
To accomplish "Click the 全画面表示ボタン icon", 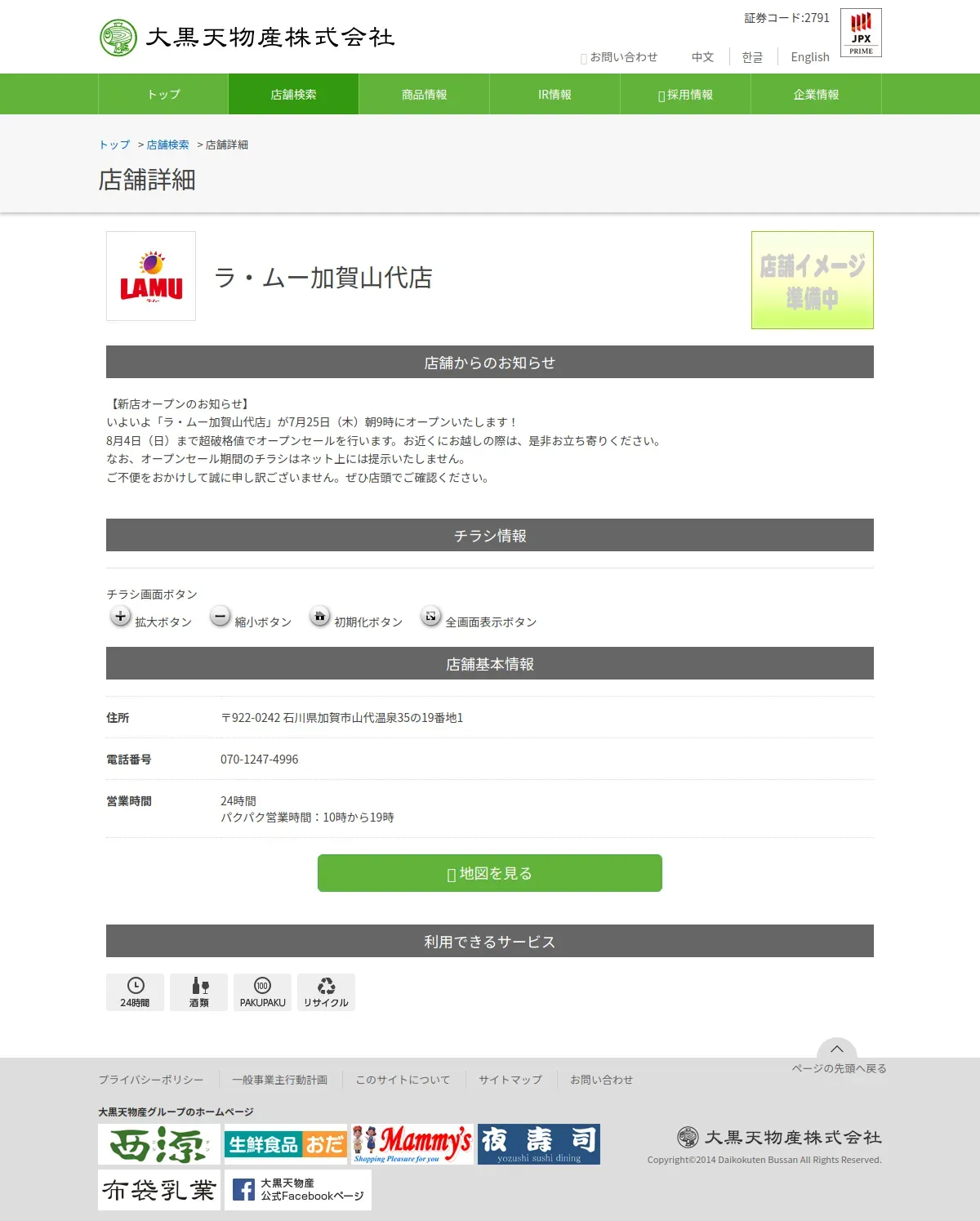I will click(430, 617).
